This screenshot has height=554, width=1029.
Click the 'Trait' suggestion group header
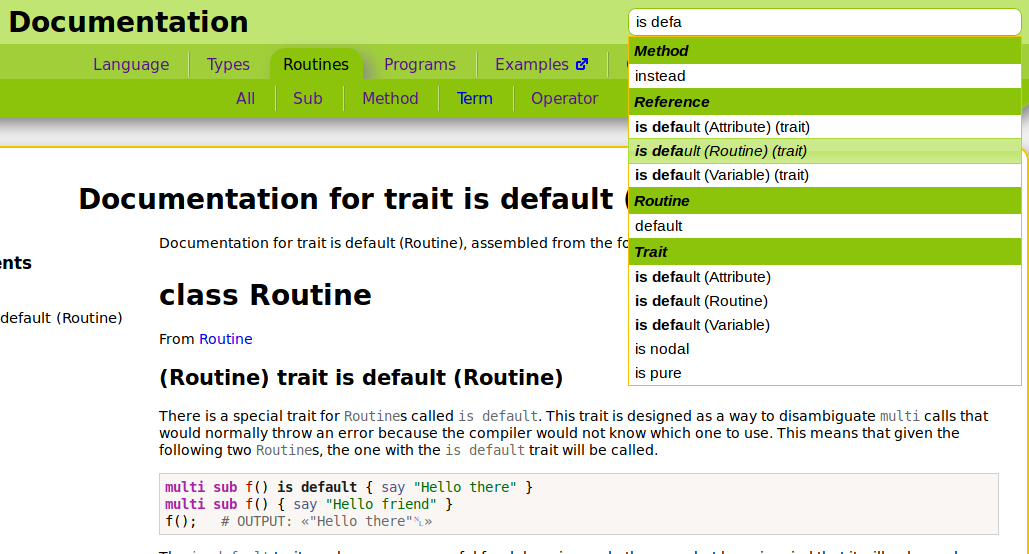pyautogui.click(x=825, y=252)
